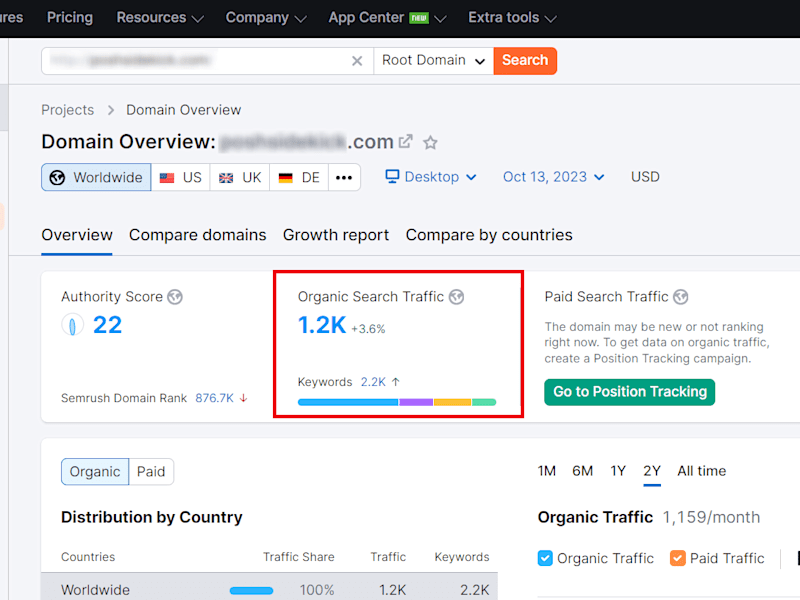This screenshot has height=600, width=800.
Task: Select the DE database
Action: (x=299, y=177)
